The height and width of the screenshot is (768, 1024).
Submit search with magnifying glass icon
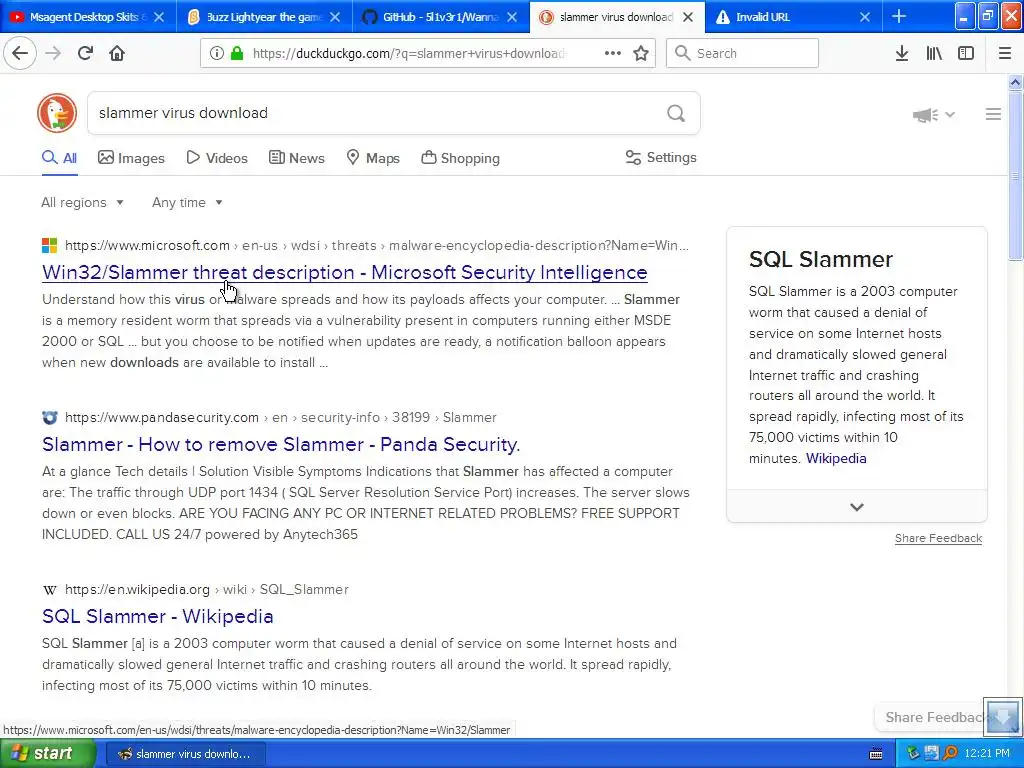(x=676, y=113)
